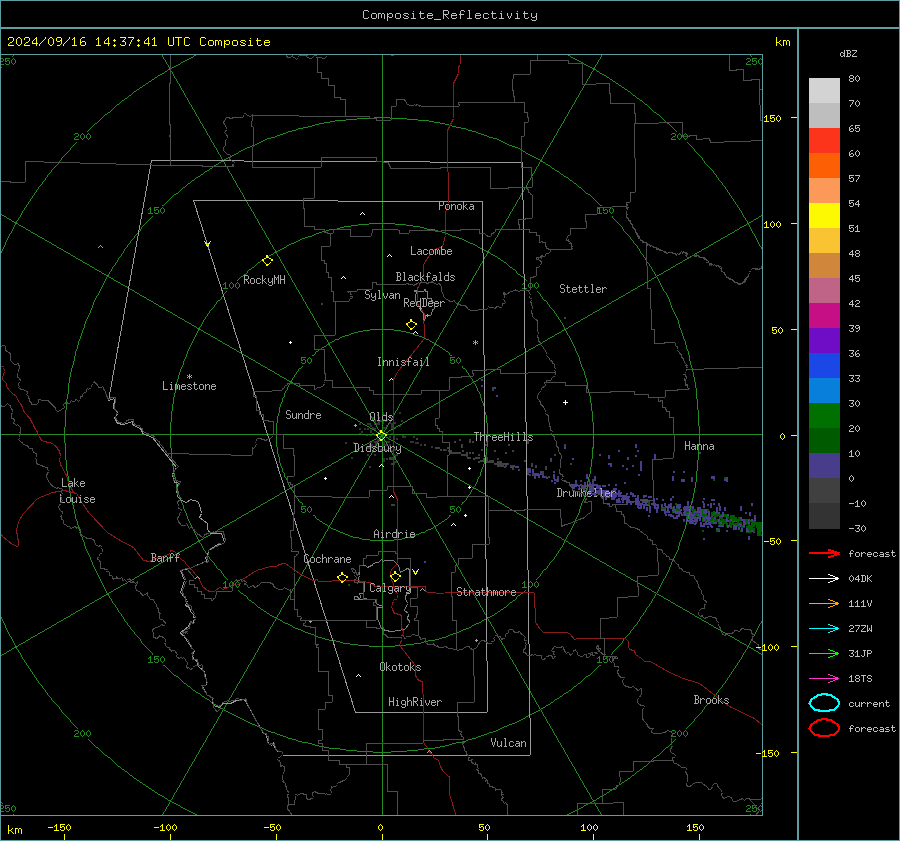900x841 pixels.
Task: Click the Ponoka label
Action: (456, 206)
